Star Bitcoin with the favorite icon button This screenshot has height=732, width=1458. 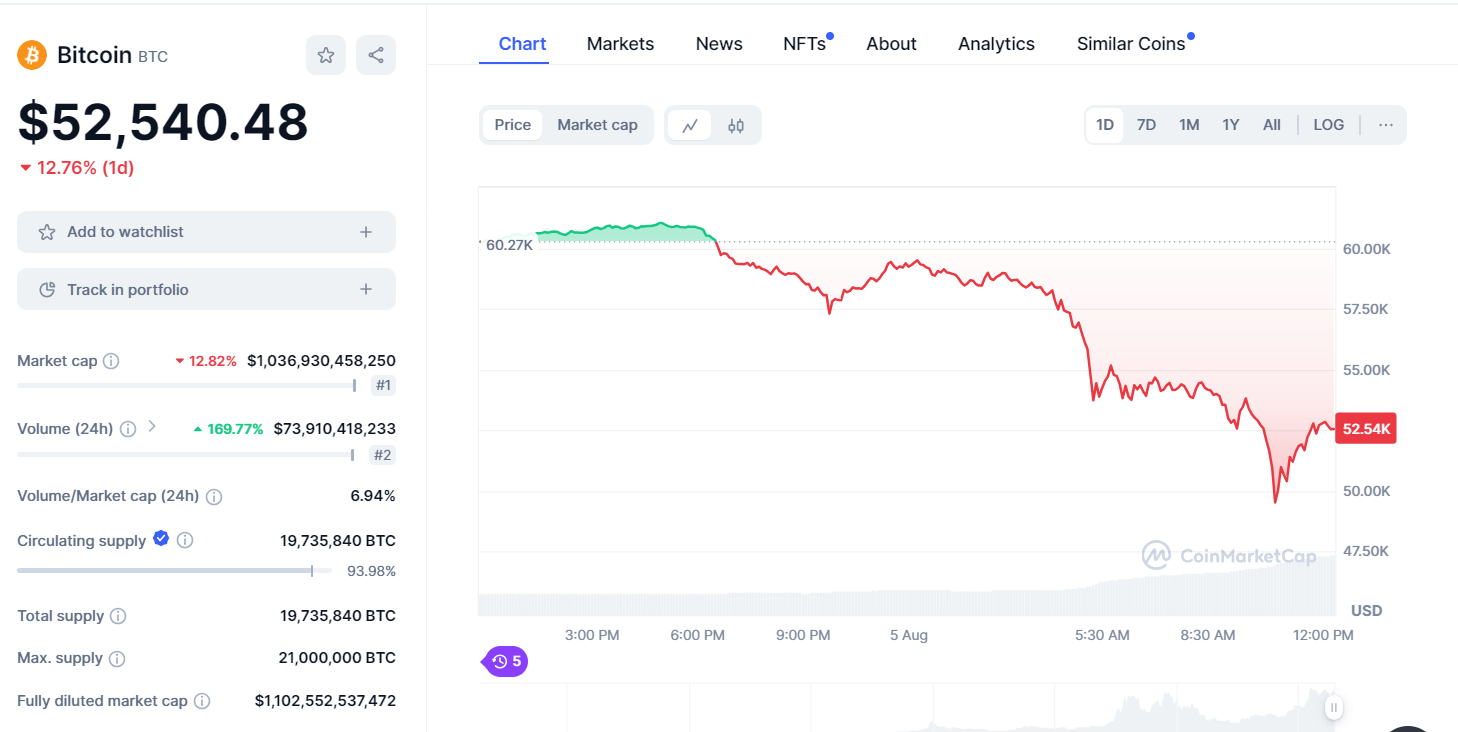tap(326, 55)
